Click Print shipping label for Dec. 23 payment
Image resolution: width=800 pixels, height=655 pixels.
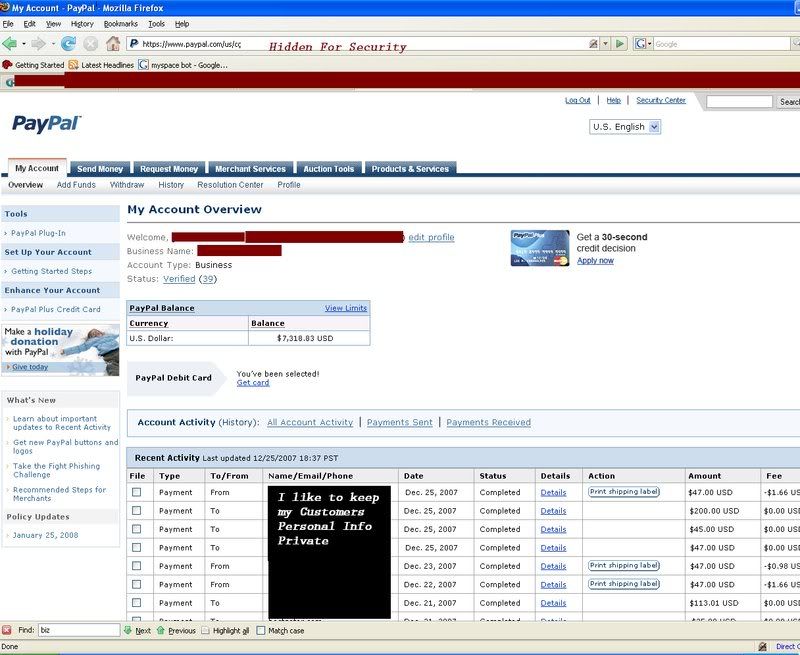624,565
